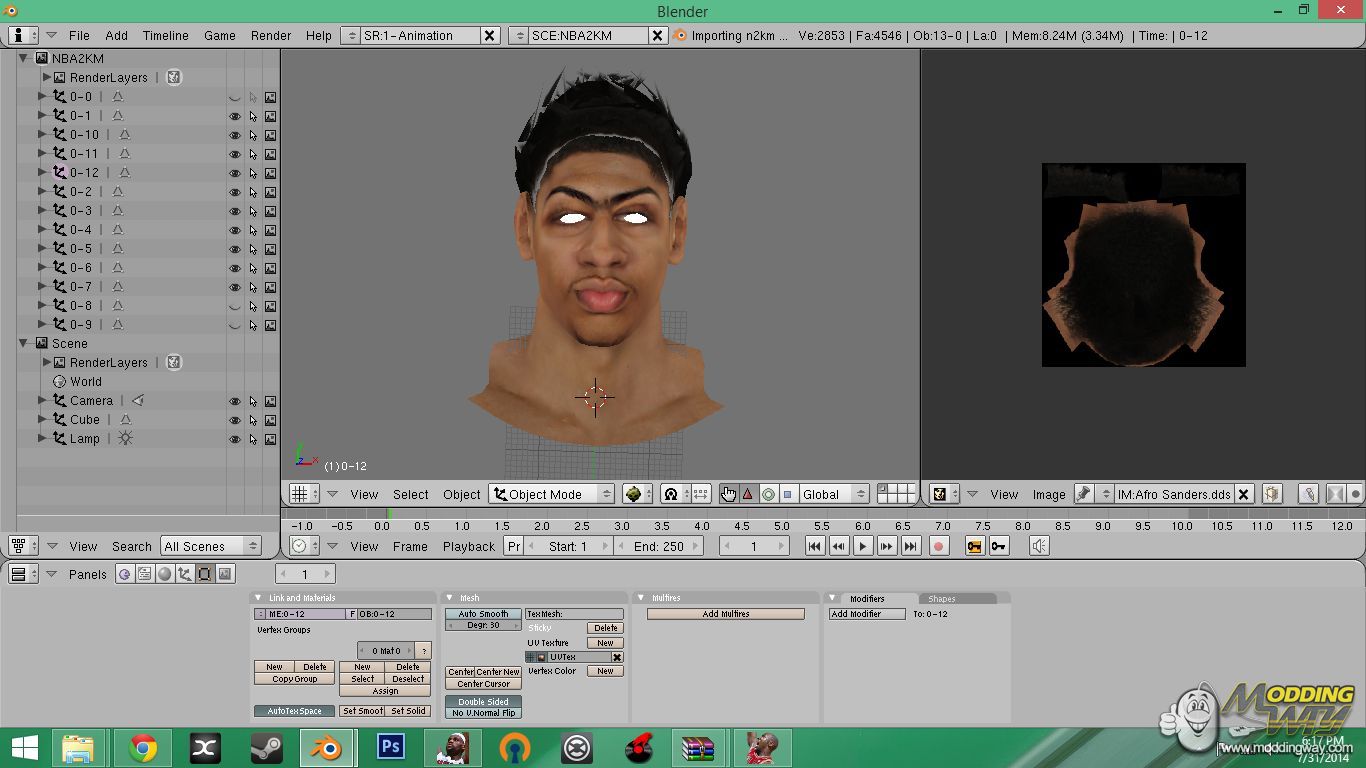
Task: Click the triangle manipulator icon in 3D header
Action: (x=747, y=494)
